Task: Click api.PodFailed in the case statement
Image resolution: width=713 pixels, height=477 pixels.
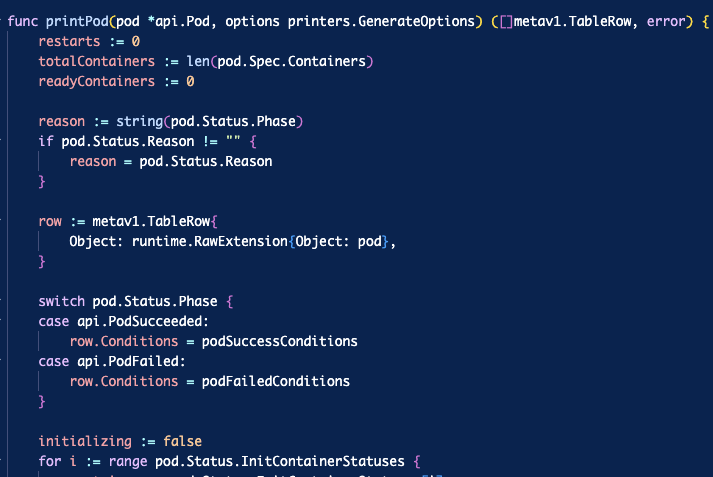Action: pyautogui.click(x=130, y=361)
